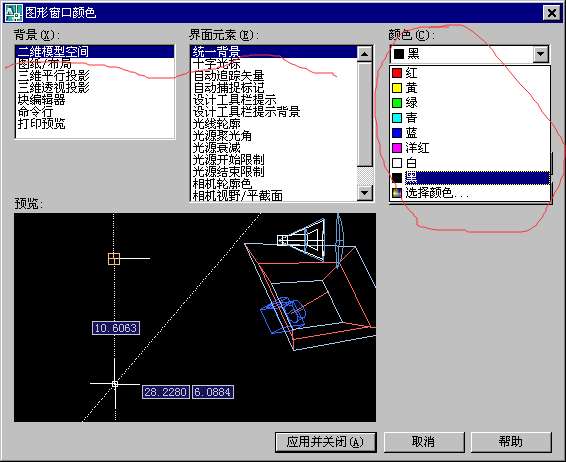Select 十字光标 interface element

coord(274,64)
